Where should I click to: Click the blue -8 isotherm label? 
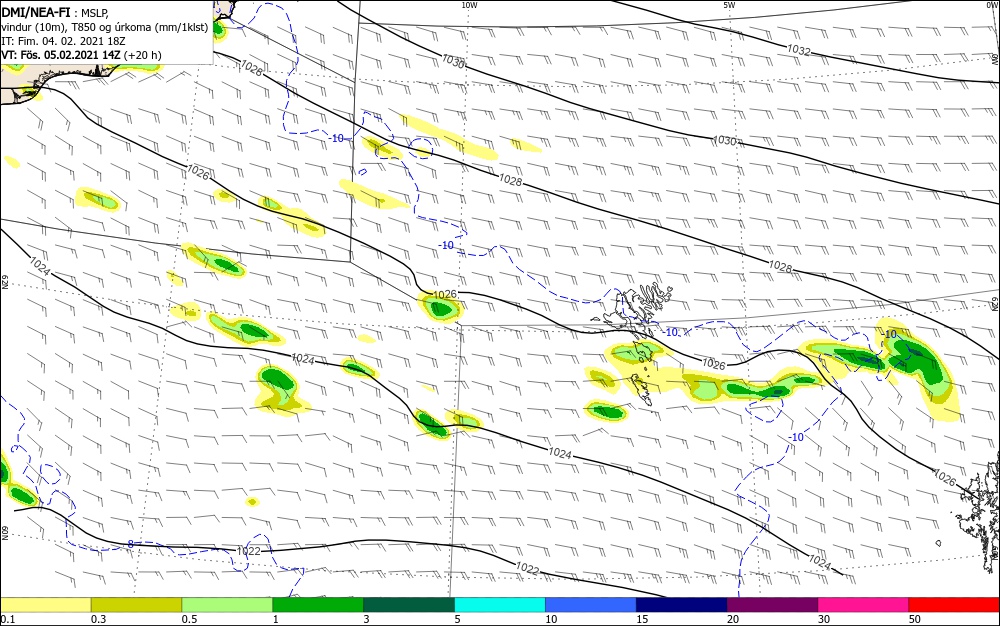[129, 544]
